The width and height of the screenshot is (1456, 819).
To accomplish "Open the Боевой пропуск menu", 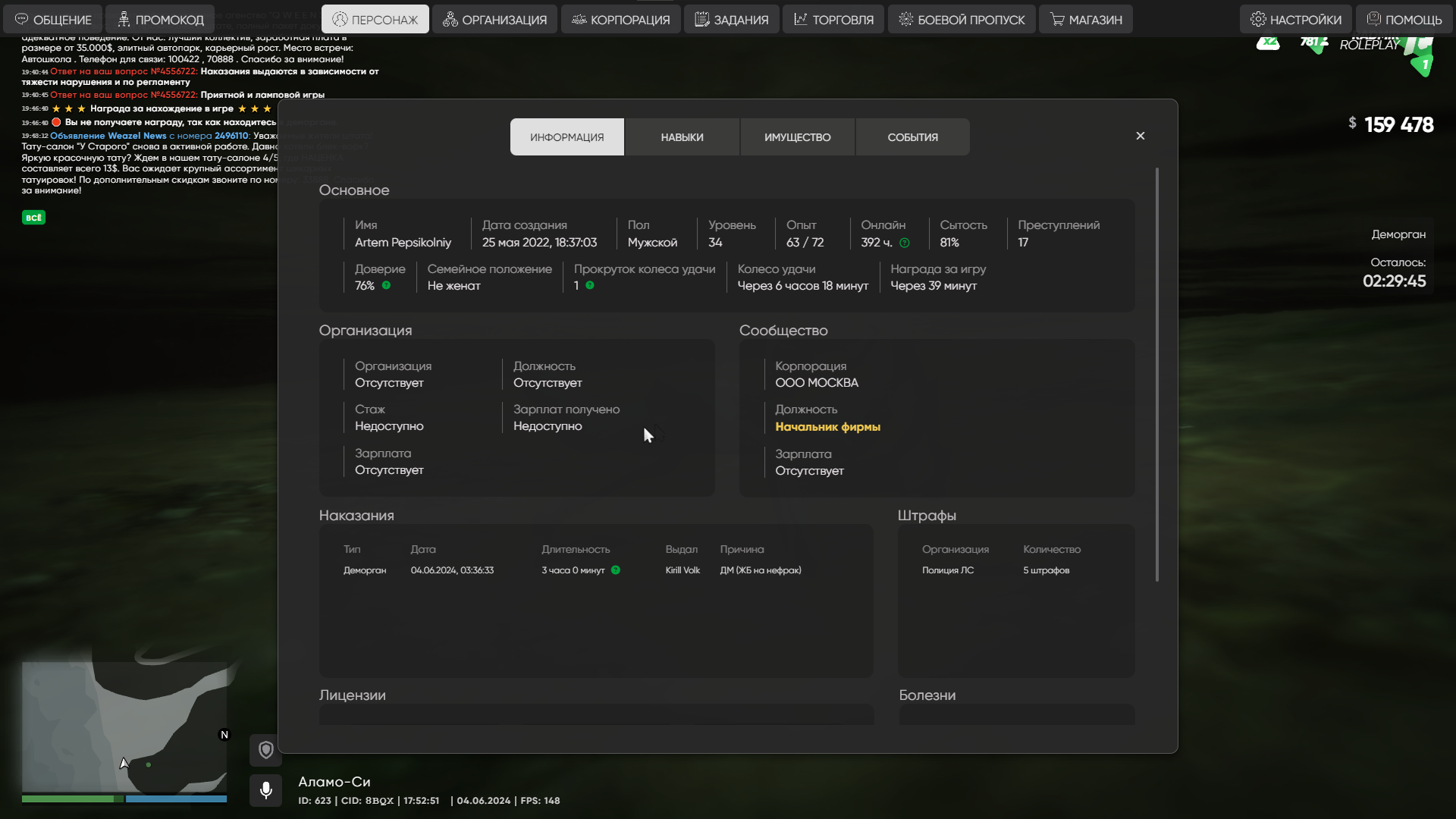I will coord(961,20).
